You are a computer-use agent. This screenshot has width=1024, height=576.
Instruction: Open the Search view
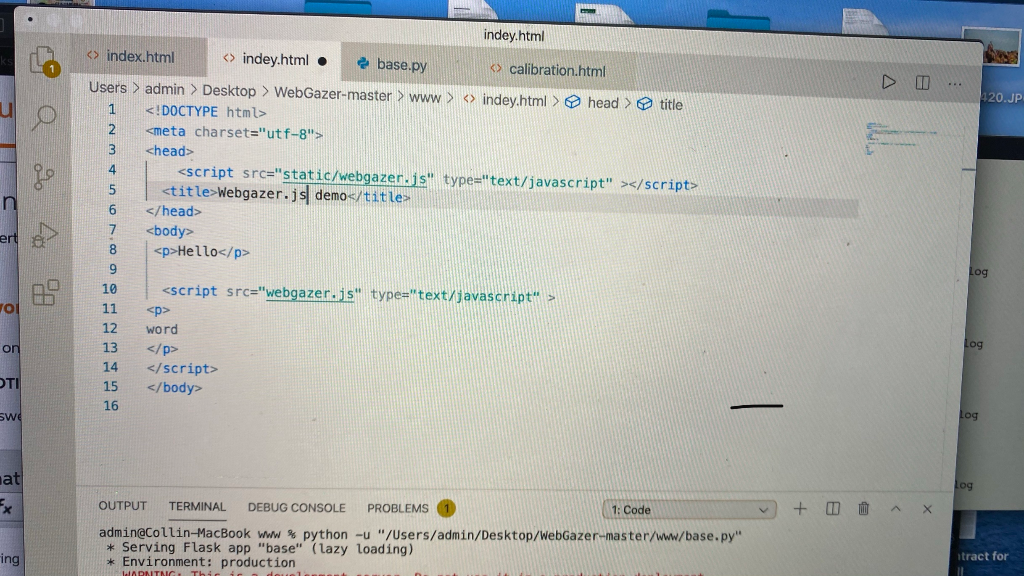[44, 118]
